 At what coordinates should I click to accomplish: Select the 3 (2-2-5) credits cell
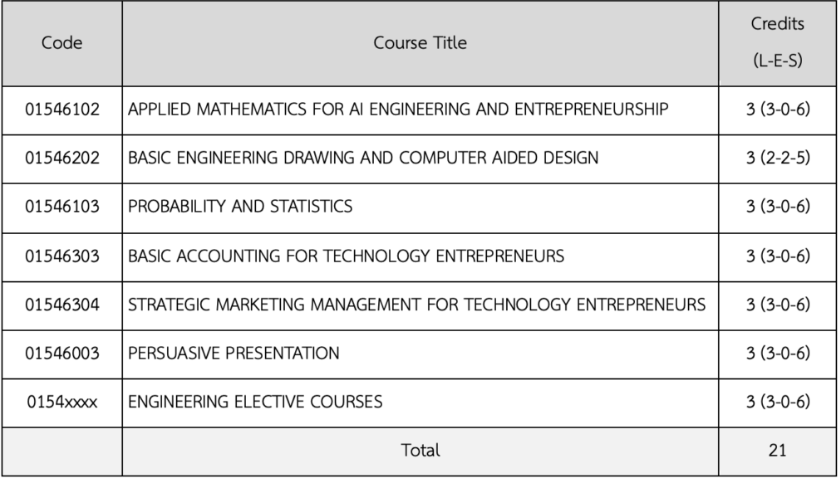(x=776, y=158)
